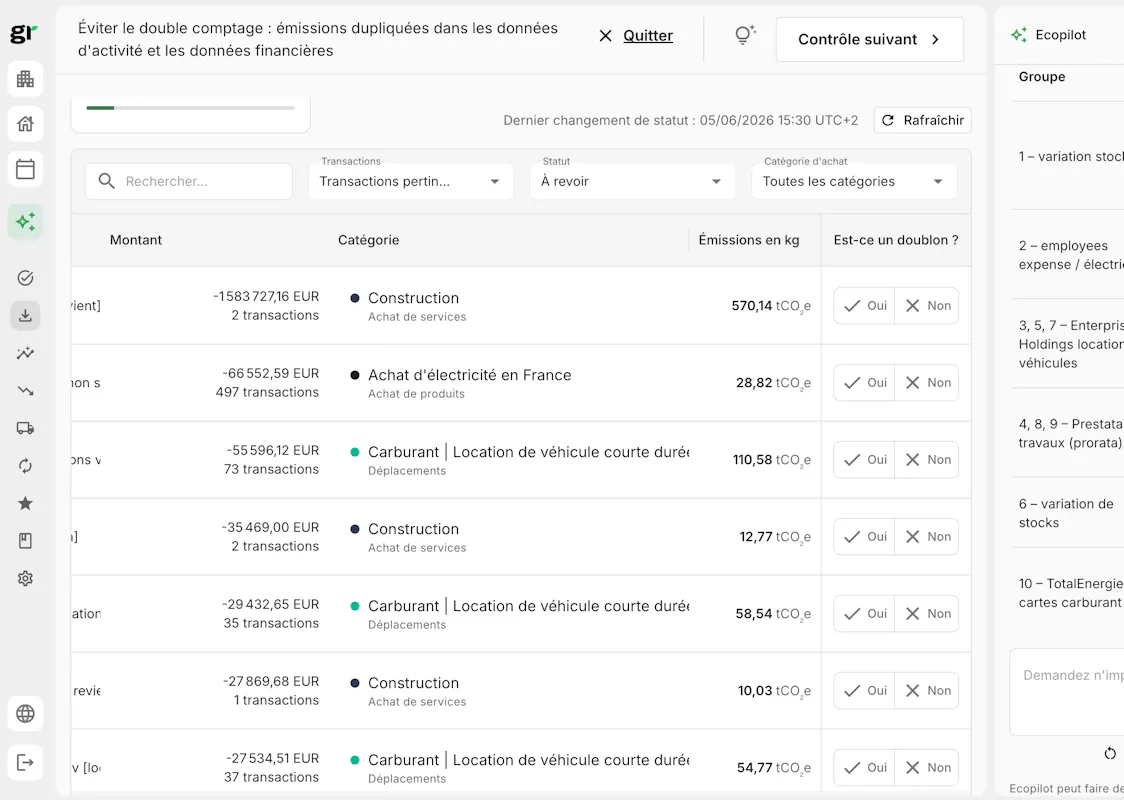Open the star favorites sidebar icon
The height and width of the screenshot is (800, 1124).
click(25, 503)
